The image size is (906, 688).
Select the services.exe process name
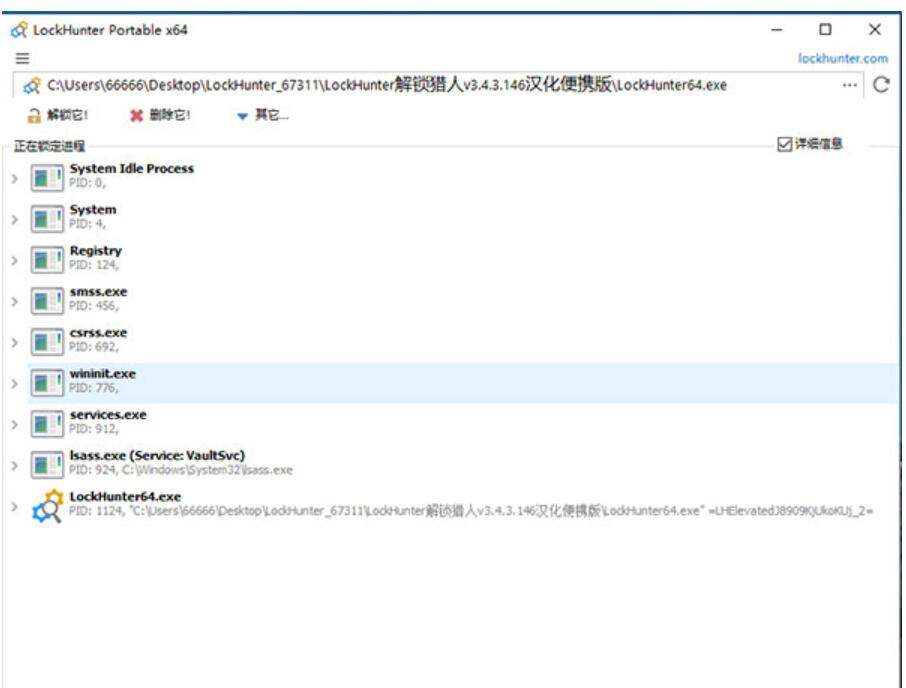coord(108,415)
